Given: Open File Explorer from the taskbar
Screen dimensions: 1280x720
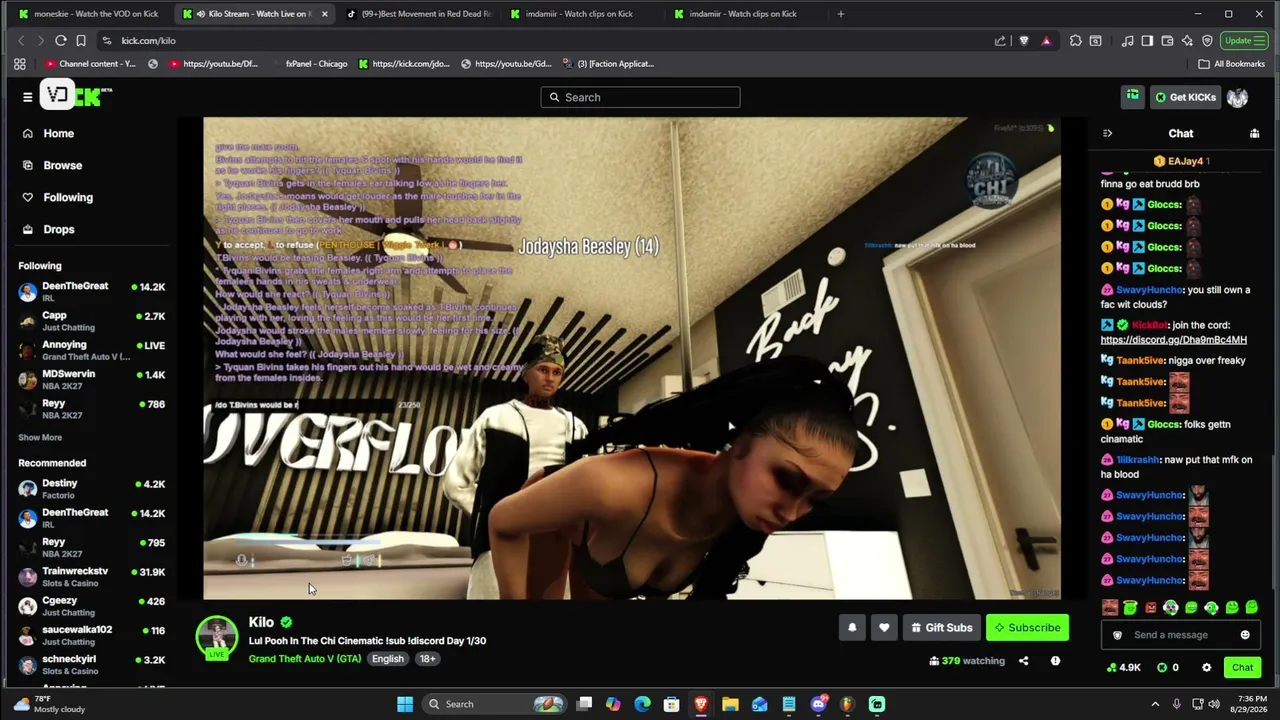Looking at the screenshot, I should coord(730,704).
